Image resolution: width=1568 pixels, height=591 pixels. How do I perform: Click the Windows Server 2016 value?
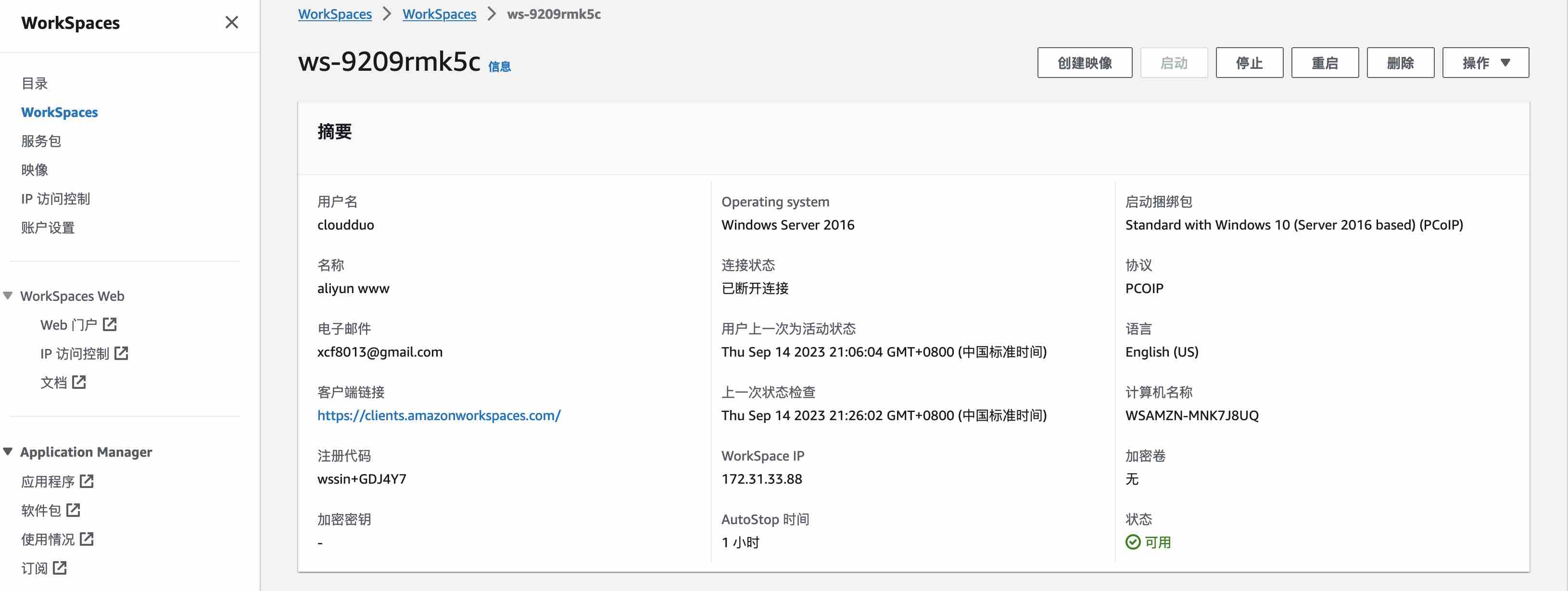788,225
